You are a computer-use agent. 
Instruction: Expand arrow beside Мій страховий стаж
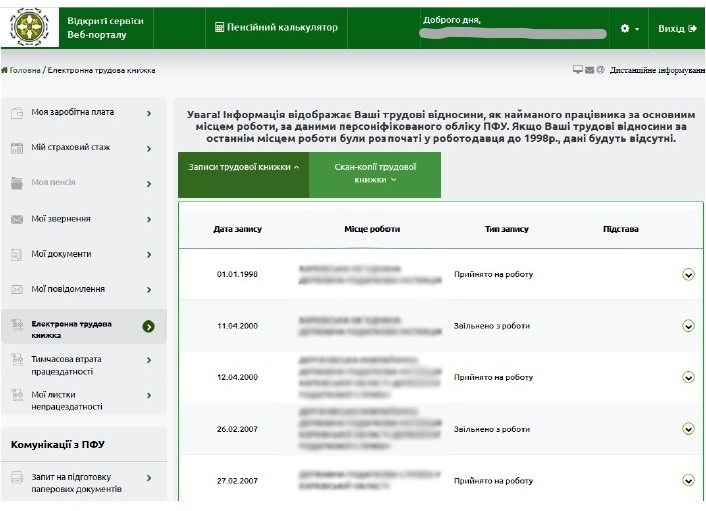click(149, 149)
